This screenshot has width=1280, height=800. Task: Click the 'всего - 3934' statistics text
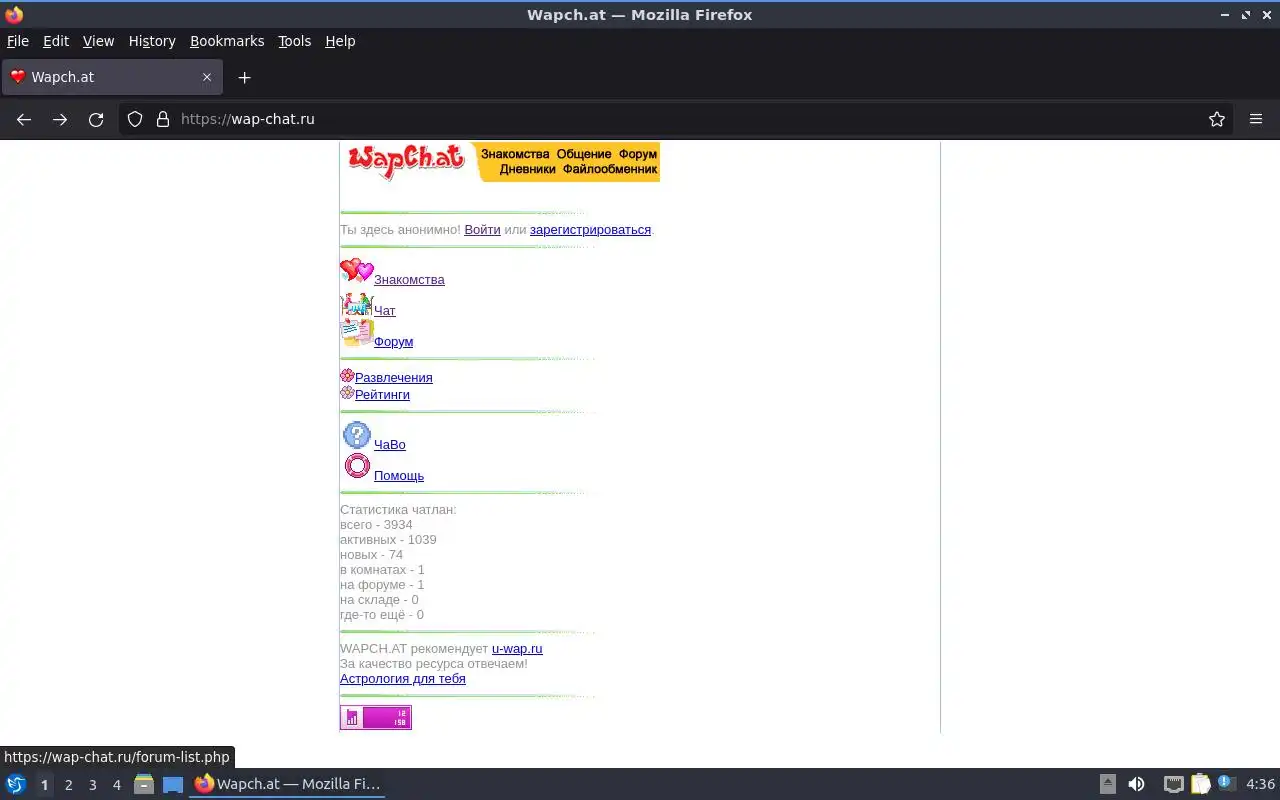pyautogui.click(x=376, y=524)
